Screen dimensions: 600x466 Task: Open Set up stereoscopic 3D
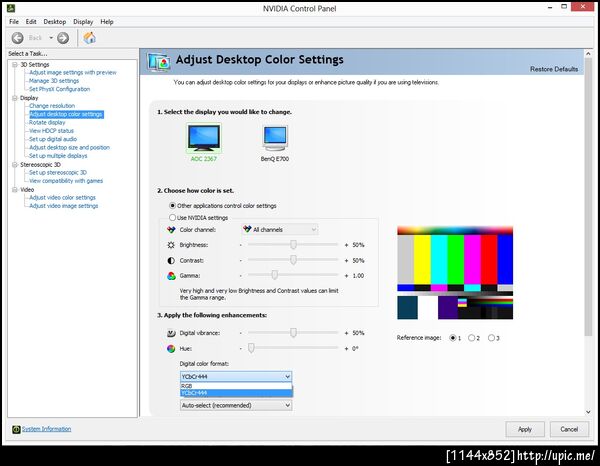(58, 173)
